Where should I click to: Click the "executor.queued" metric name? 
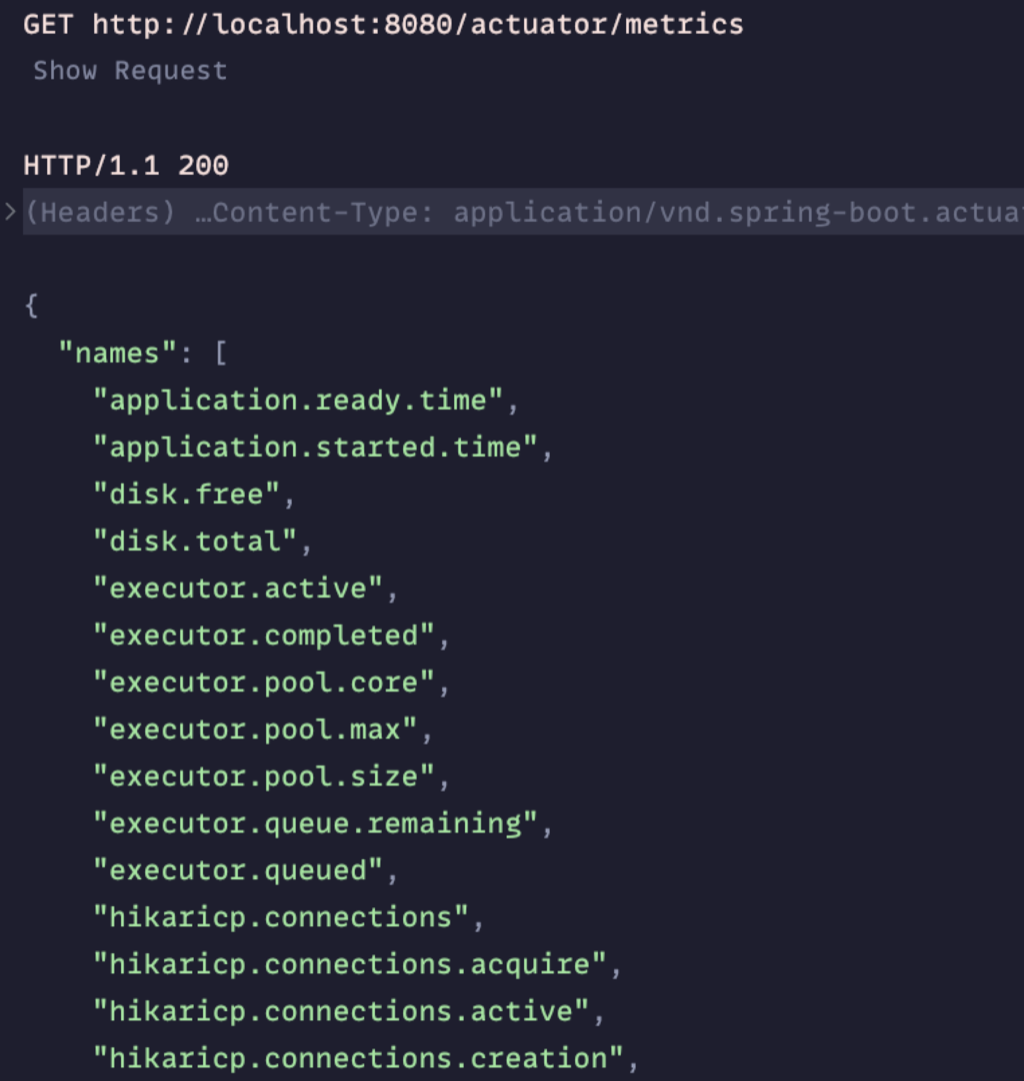(x=239, y=870)
